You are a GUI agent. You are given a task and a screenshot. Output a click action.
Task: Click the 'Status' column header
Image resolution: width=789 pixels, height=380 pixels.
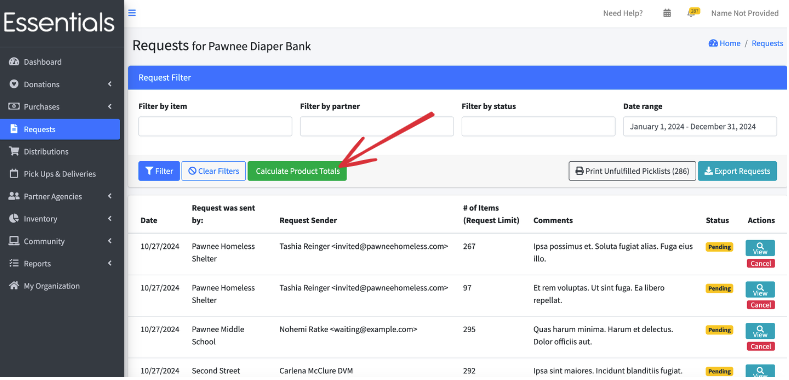[x=717, y=220]
